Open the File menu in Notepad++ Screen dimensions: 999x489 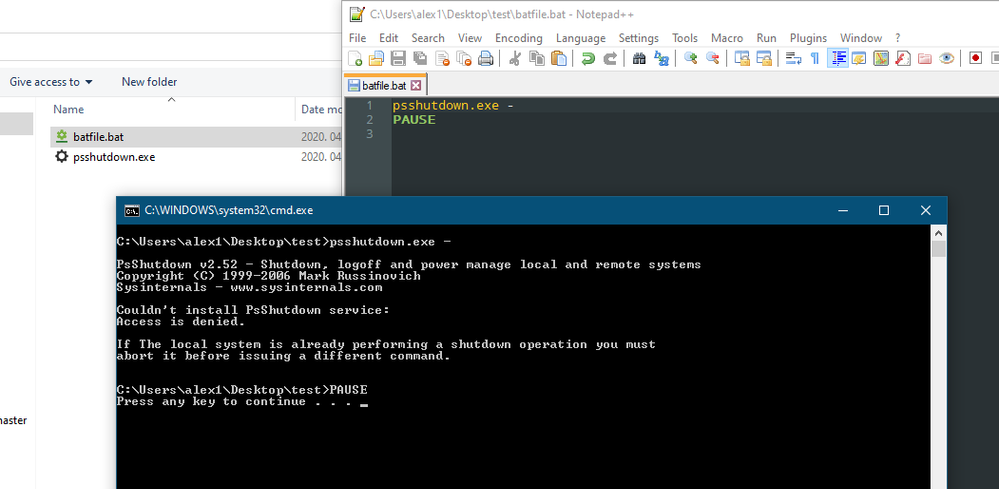click(x=357, y=38)
